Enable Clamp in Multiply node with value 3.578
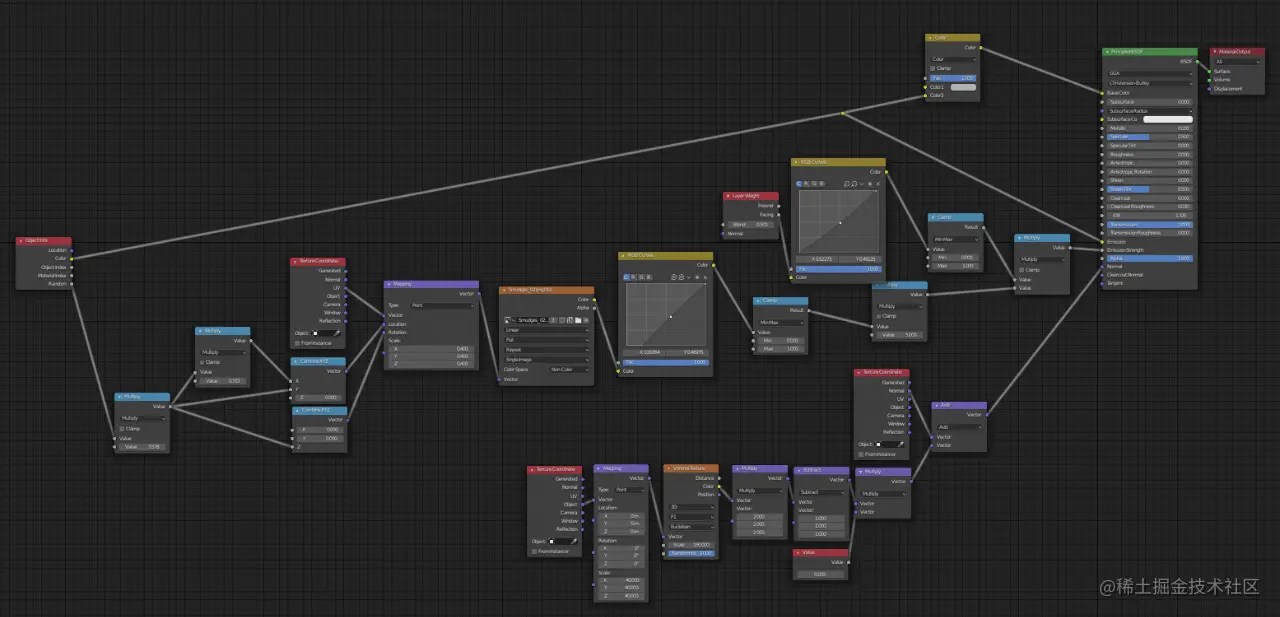Viewport: 1280px width, 617px height. (x=121, y=428)
